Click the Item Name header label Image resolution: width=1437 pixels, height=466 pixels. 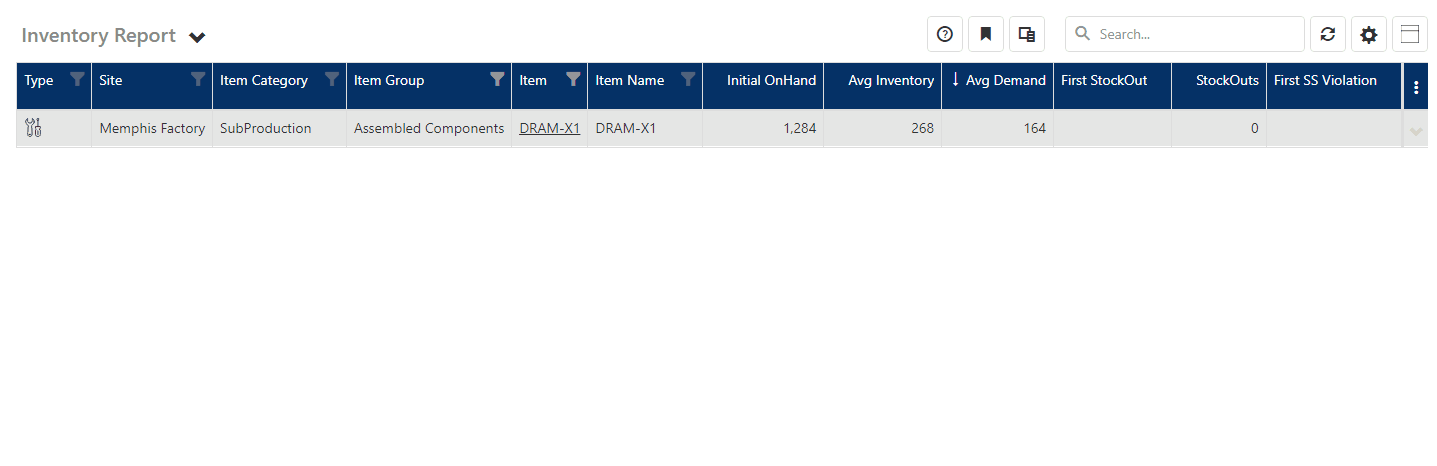[x=630, y=80]
